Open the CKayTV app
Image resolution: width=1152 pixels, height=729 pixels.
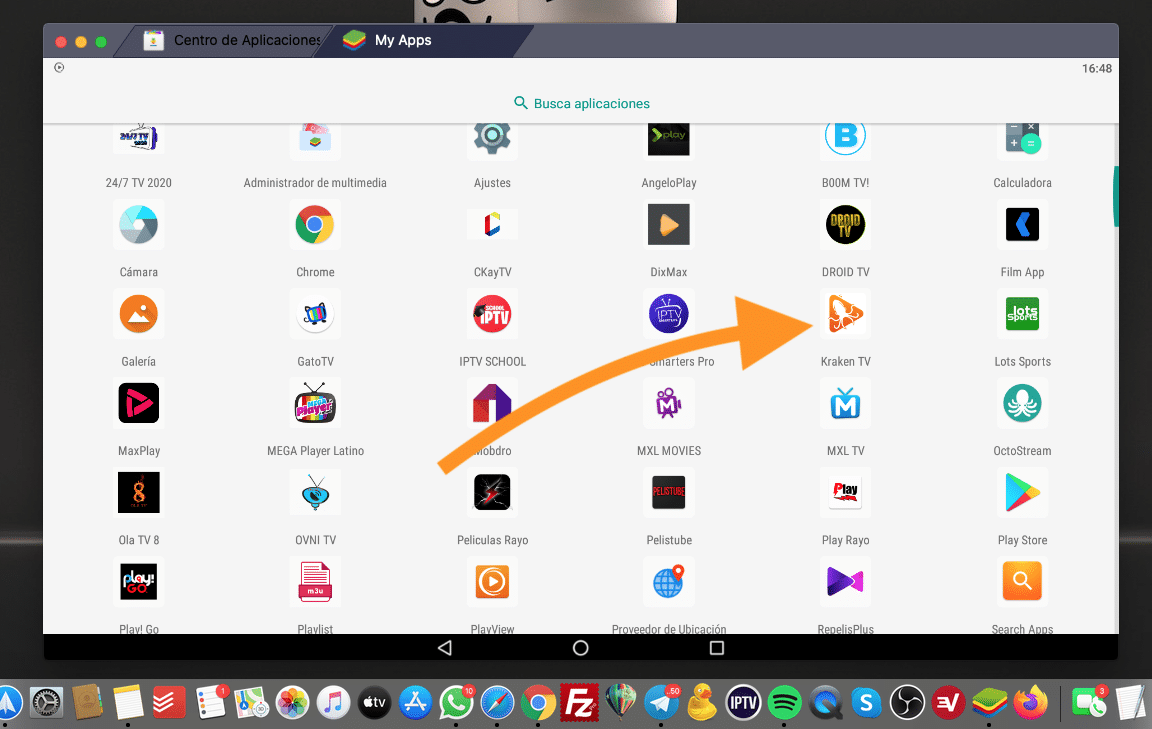(492, 225)
